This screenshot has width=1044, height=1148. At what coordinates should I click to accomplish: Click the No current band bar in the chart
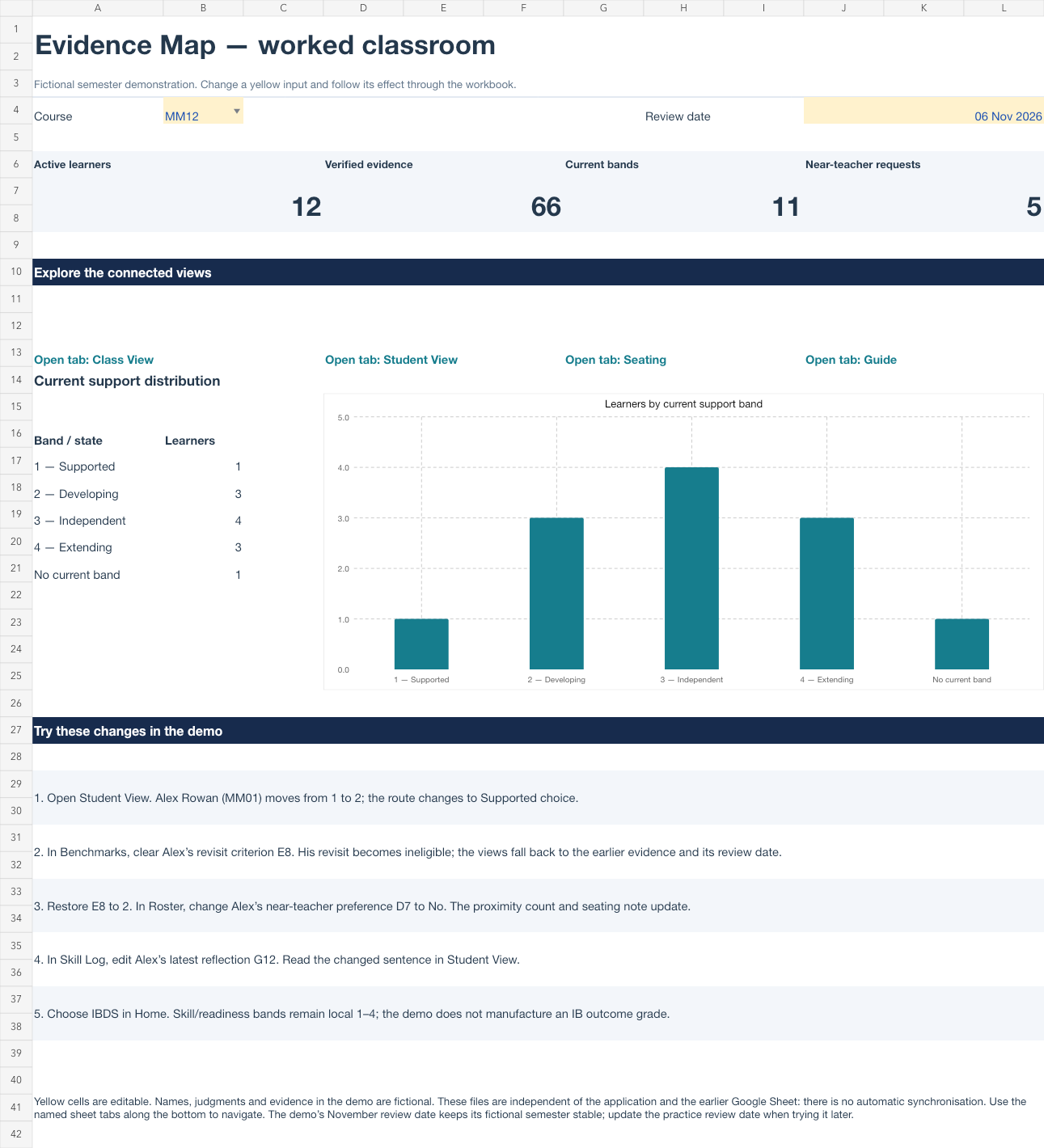[x=962, y=644]
